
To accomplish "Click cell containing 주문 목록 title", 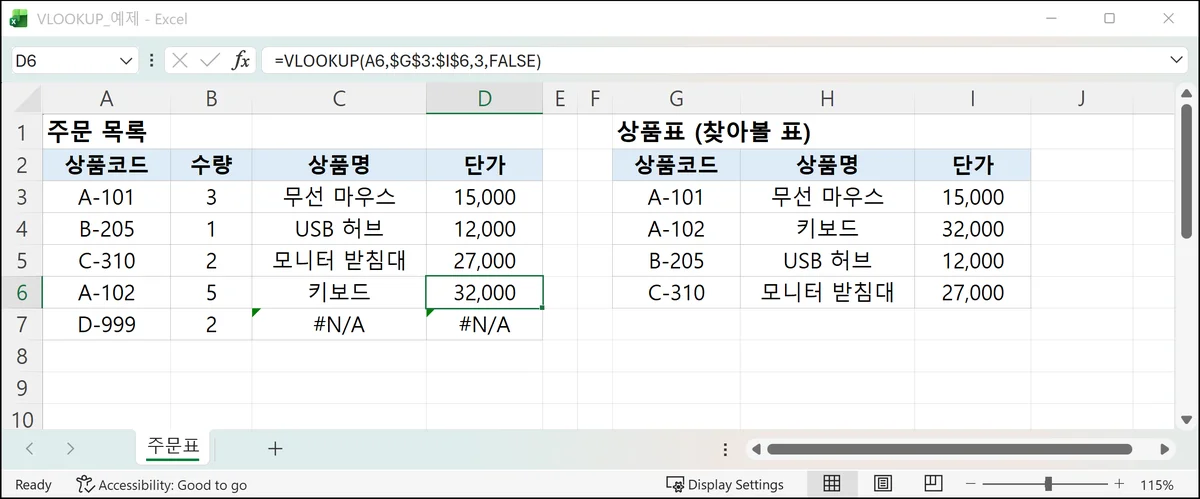I will (x=106, y=131).
